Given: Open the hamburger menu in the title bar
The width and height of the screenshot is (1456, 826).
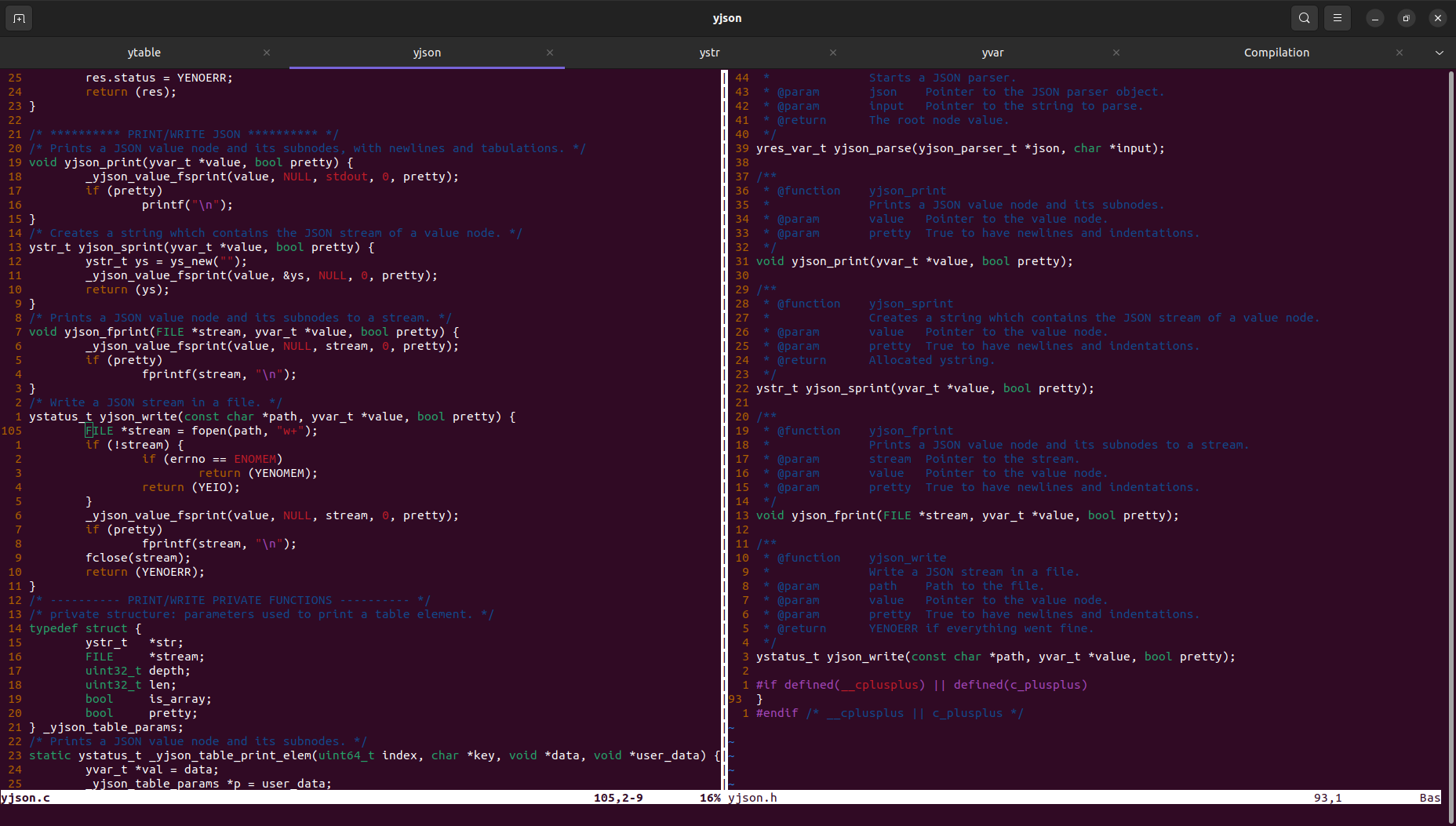Looking at the screenshot, I should click(1338, 18).
